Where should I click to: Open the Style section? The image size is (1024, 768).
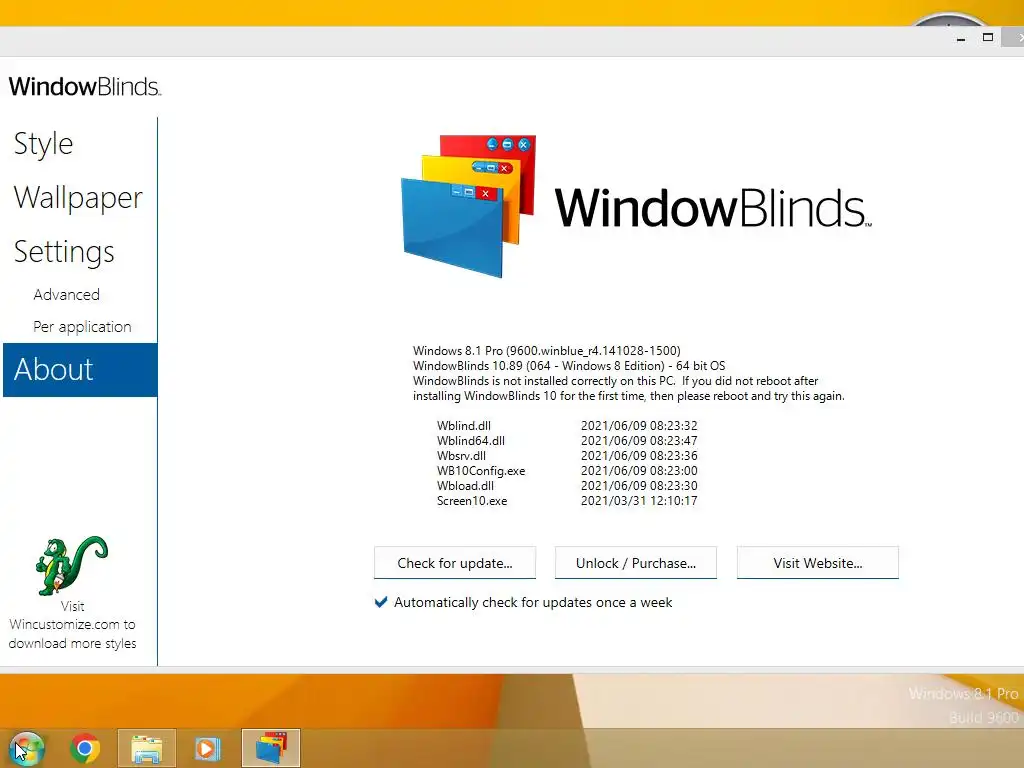pyautogui.click(x=43, y=144)
